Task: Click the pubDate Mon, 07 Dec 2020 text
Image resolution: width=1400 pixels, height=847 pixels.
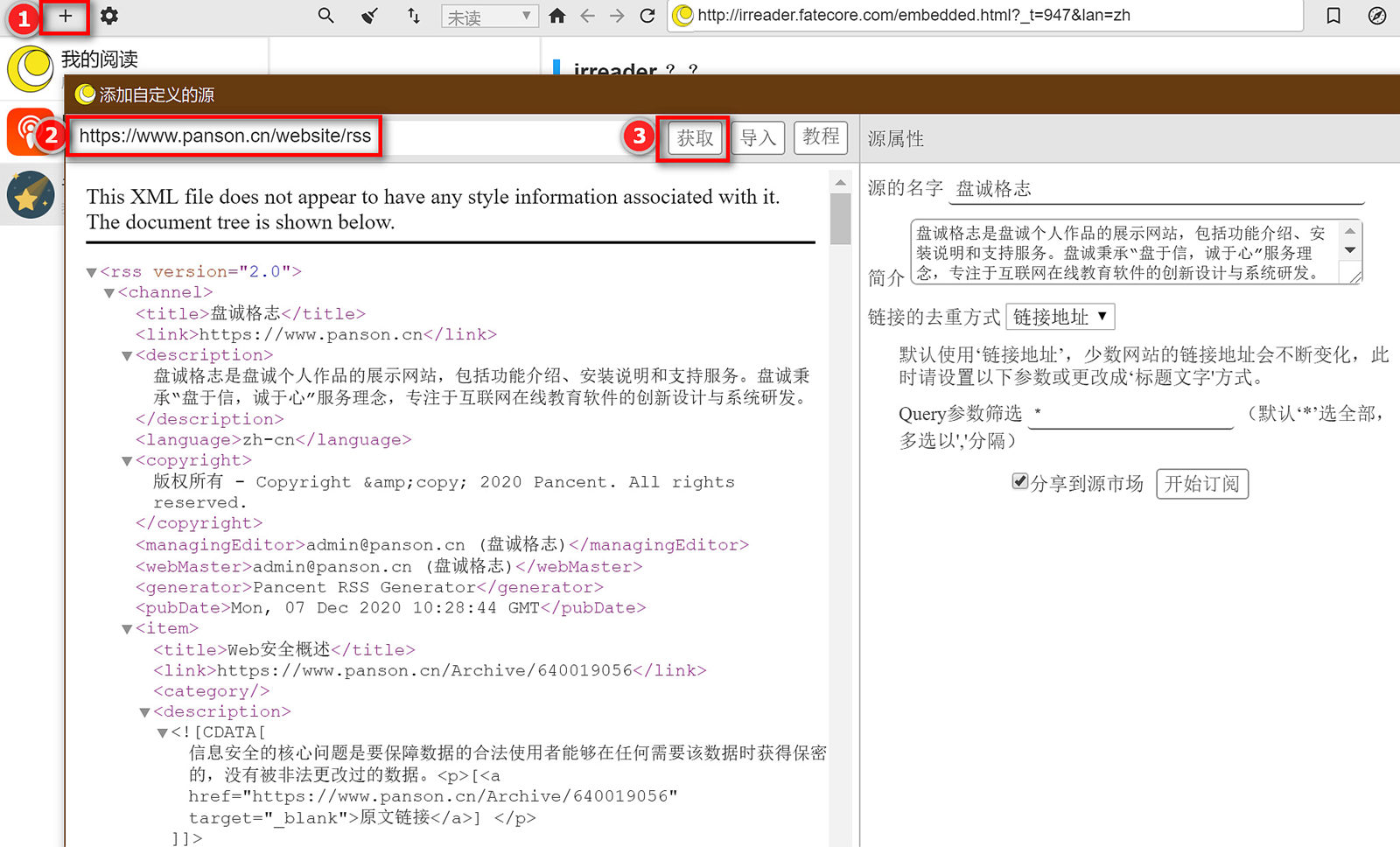Action: point(385,607)
